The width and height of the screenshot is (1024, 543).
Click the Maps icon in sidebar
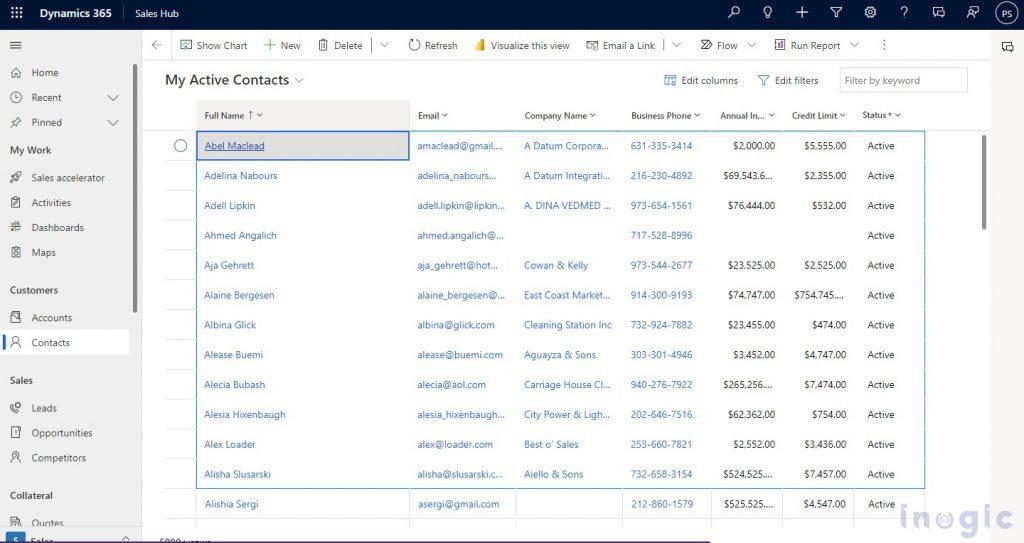(x=16, y=252)
